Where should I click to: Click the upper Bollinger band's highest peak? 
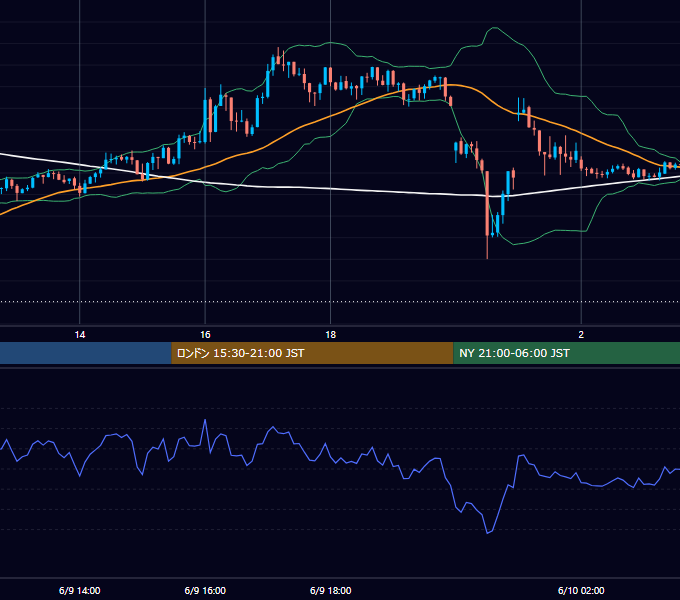(494, 27)
